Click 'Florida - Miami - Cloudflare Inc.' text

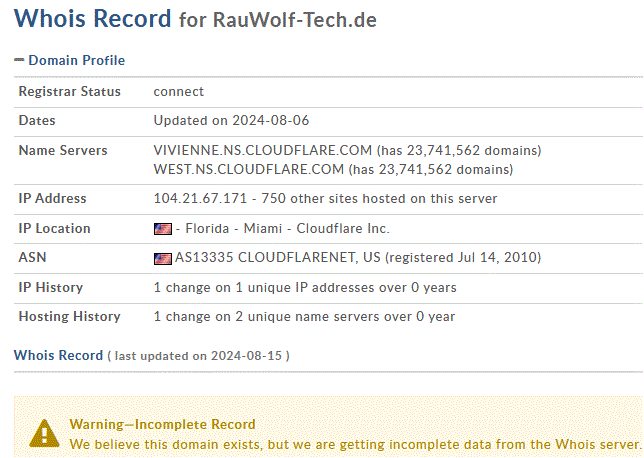point(287,228)
